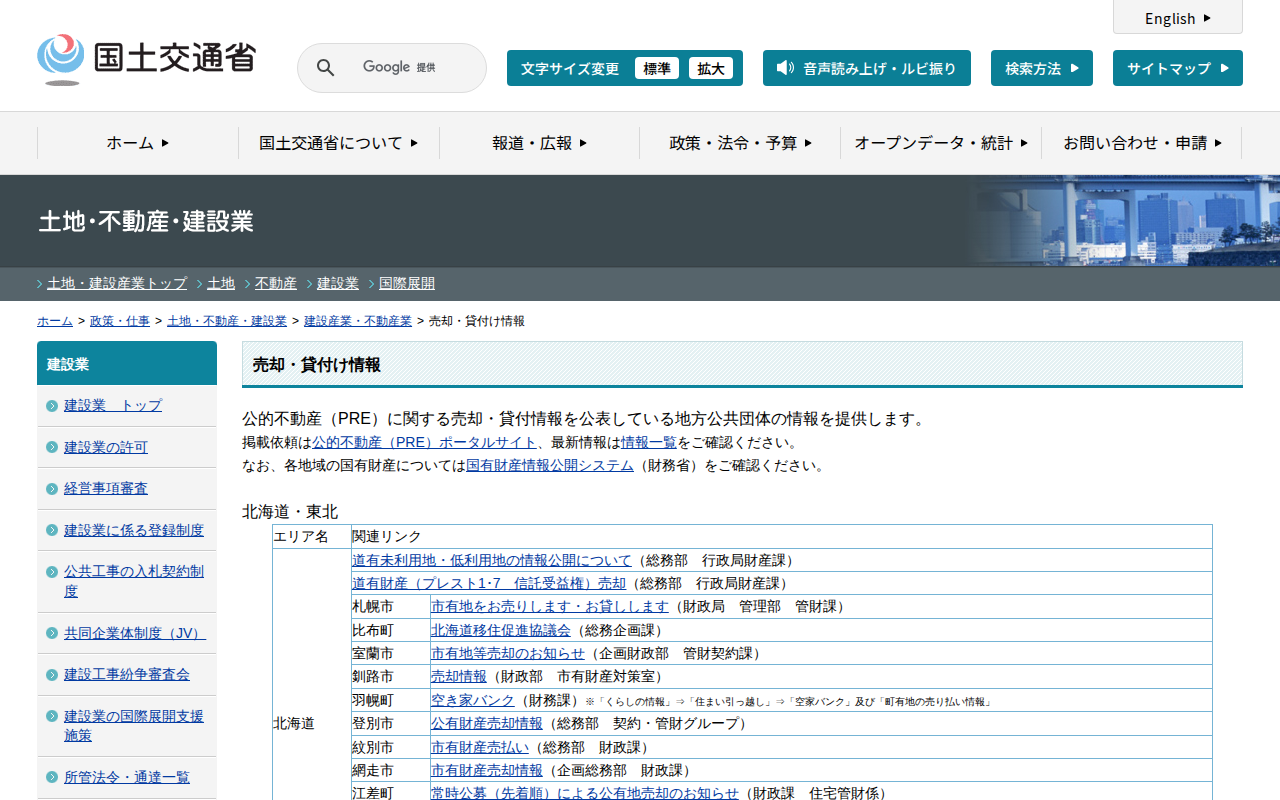Click the magnifying glass search icon
This screenshot has height=800, width=1280.
click(325, 68)
